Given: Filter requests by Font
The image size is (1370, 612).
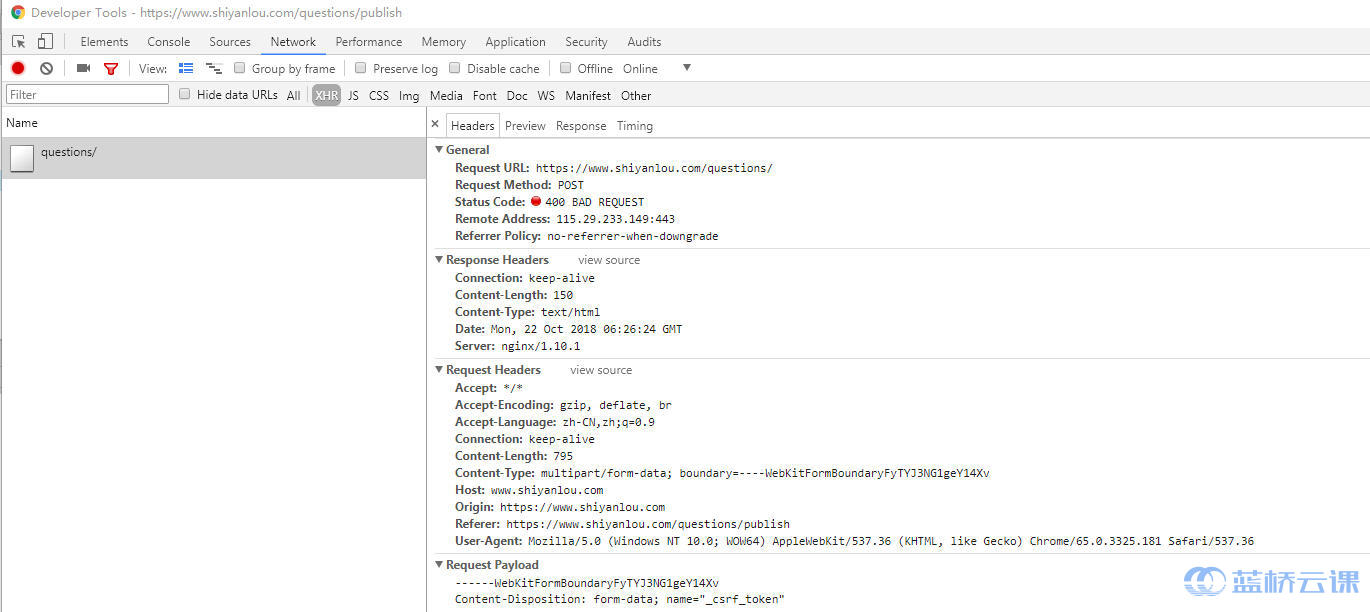Looking at the screenshot, I should tap(485, 96).
